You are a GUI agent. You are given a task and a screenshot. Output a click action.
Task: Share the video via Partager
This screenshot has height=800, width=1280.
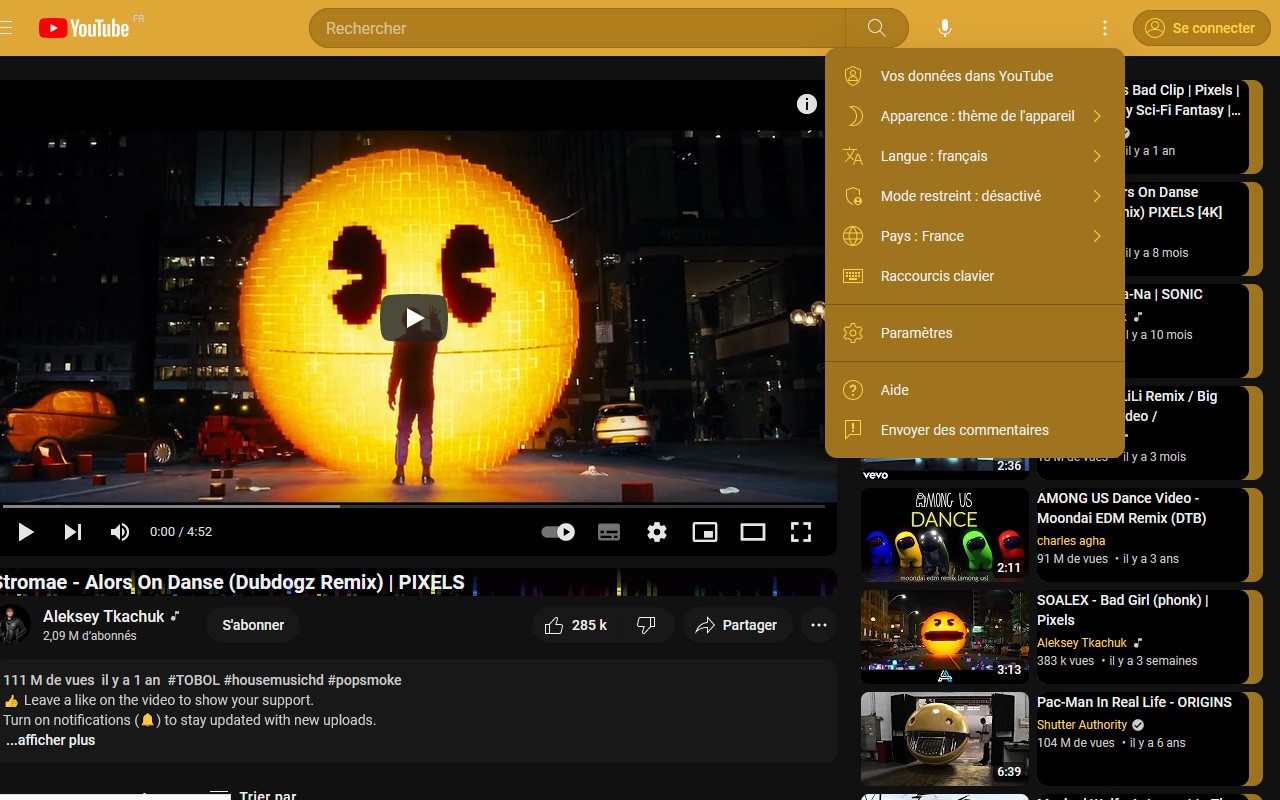[x=738, y=625]
